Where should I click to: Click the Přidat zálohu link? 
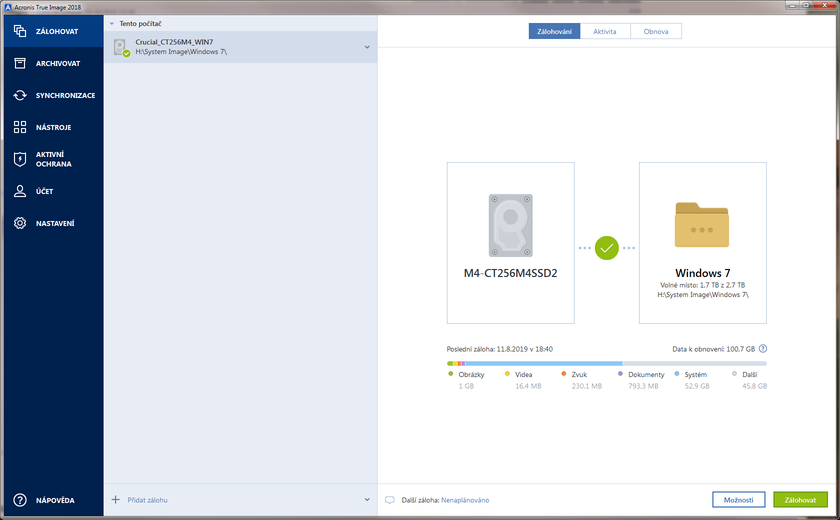click(x=147, y=500)
